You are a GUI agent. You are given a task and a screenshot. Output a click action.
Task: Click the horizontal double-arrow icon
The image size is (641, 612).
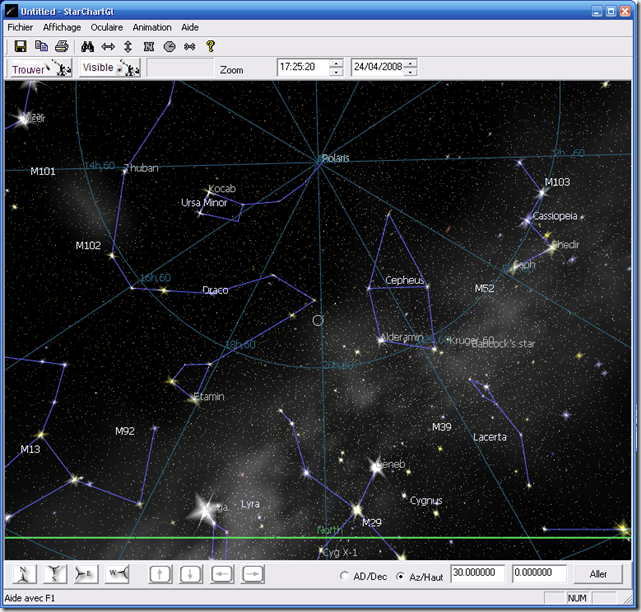108,47
